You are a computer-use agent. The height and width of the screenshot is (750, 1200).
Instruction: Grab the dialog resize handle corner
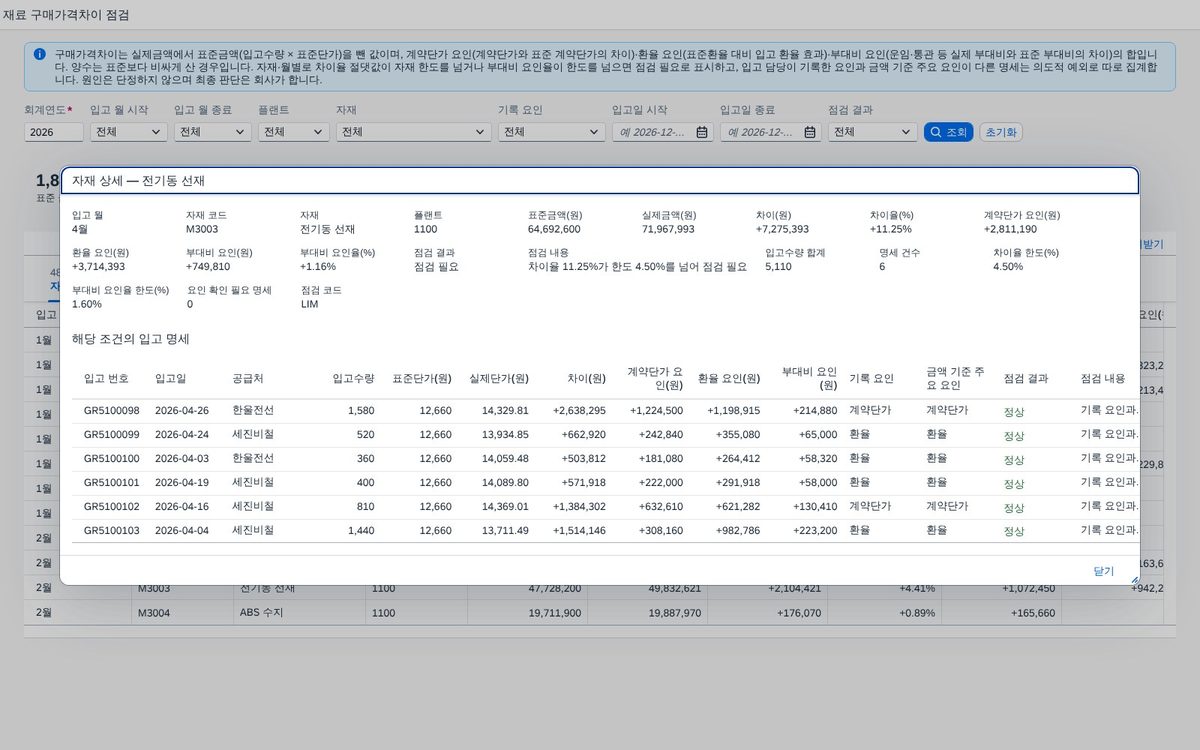[1134, 580]
